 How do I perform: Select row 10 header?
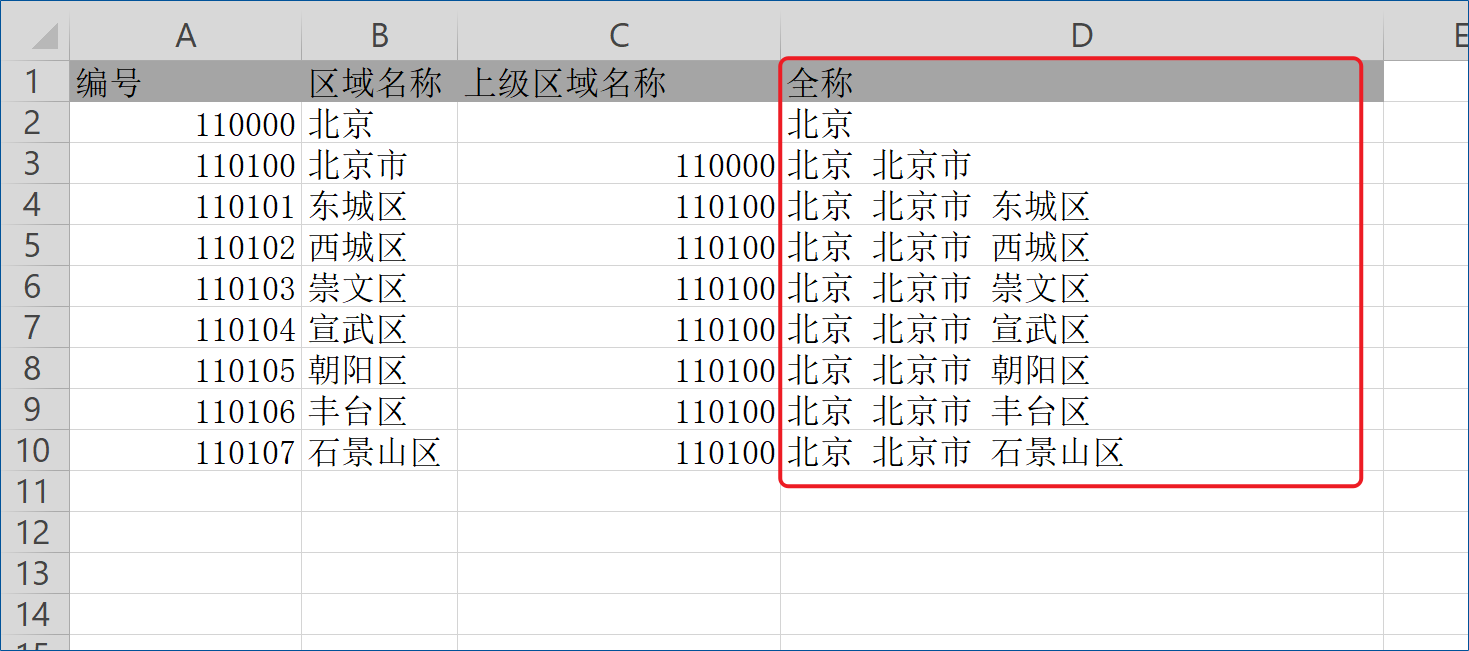[34, 450]
